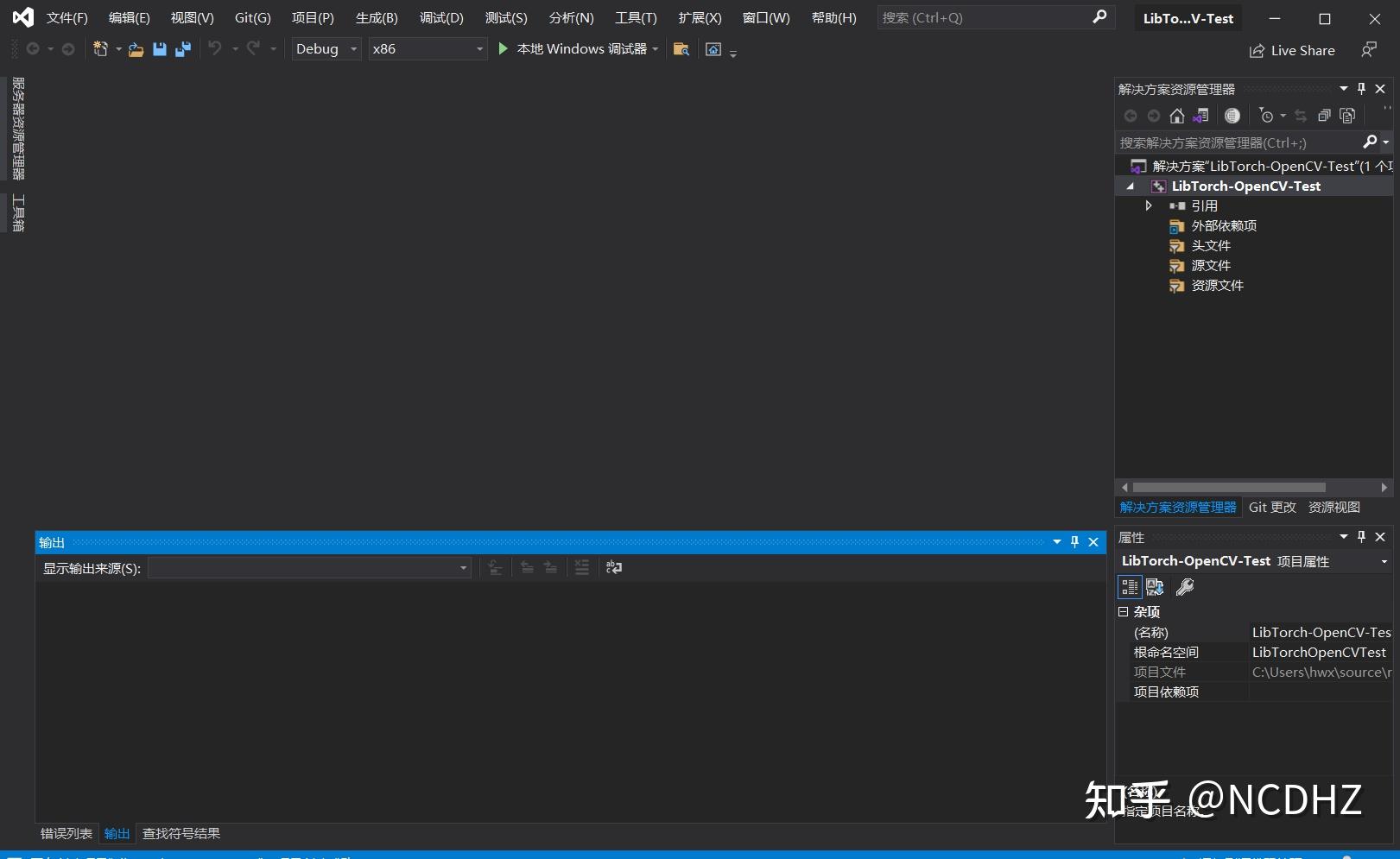Switch to the 错误列表 tab
Image resolution: width=1400 pixels, height=859 pixels.
[65, 833]
